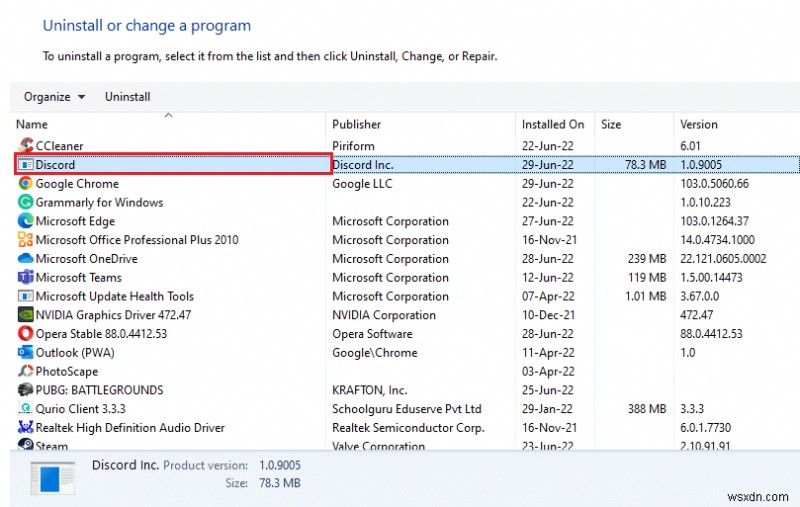The height and width of the screenshot is (507, 800).
Task: Click the Discord thumbnail in details pane
Action: [53, 478]
